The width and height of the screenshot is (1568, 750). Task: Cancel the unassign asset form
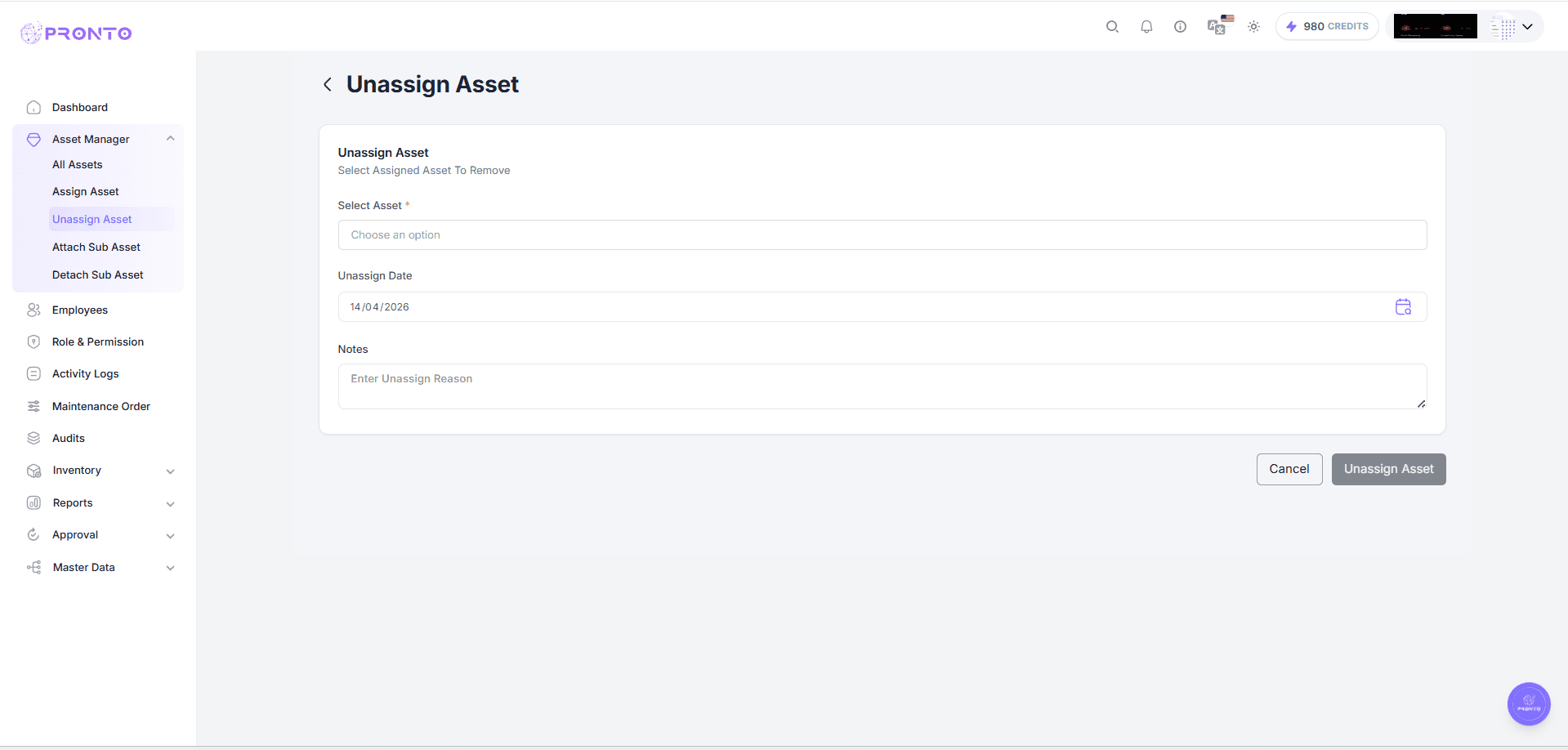pos(1289,469)
